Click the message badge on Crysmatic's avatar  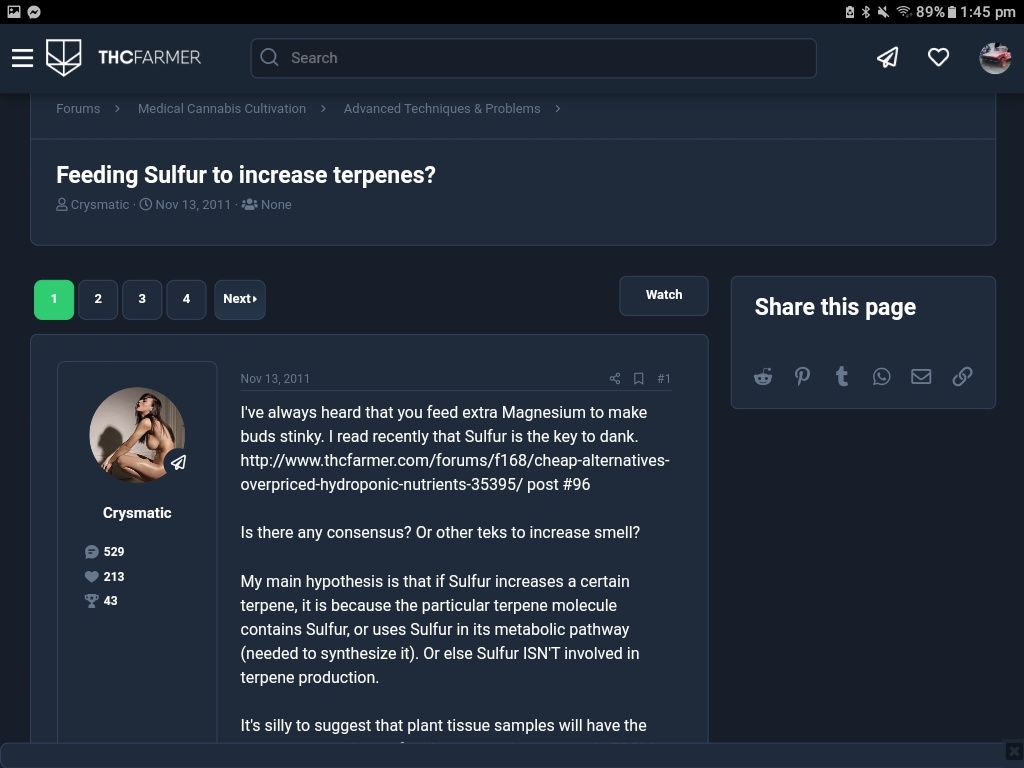(x=178, y=462)
